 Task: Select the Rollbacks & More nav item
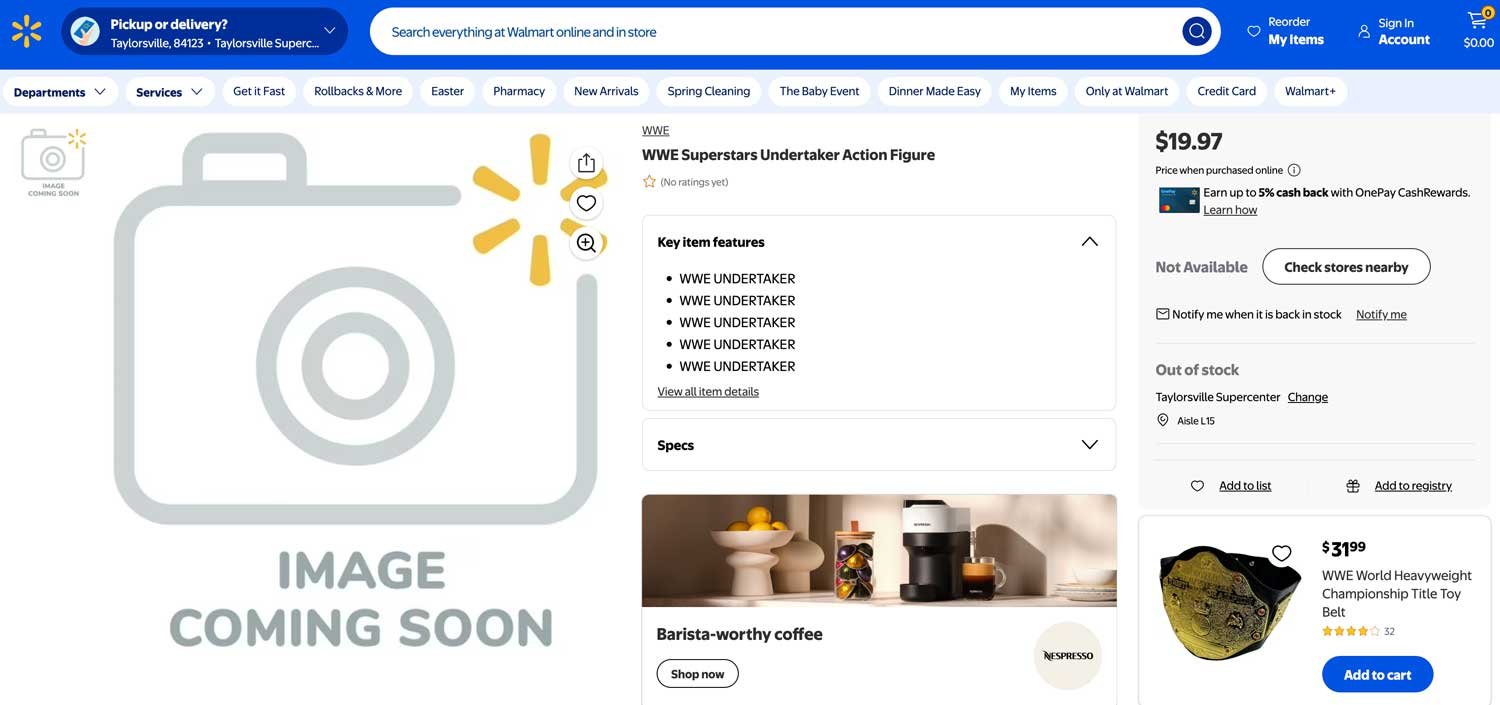(358, 91)
